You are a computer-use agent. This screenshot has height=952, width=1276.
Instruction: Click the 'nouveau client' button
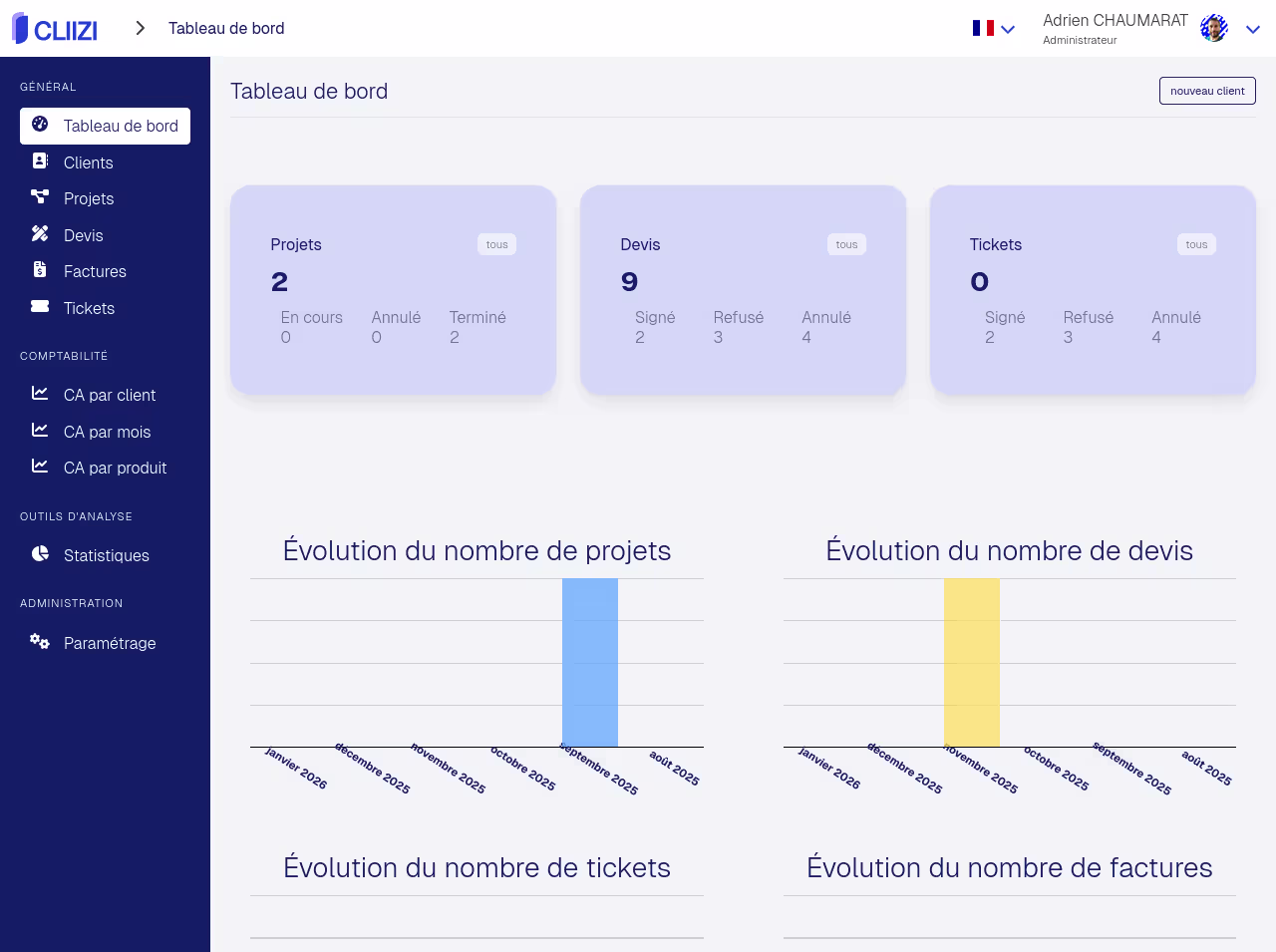click(x=1207, y=91)
